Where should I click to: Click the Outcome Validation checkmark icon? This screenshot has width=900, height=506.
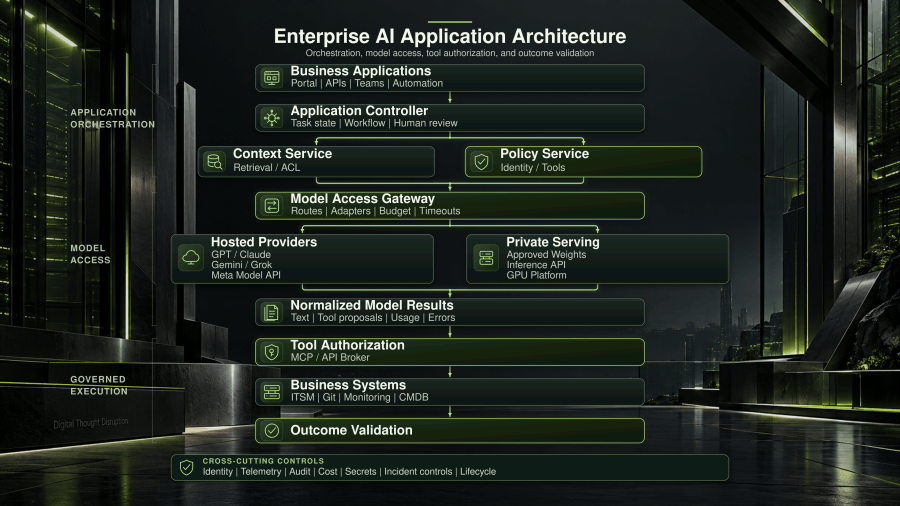pos(271,430)
